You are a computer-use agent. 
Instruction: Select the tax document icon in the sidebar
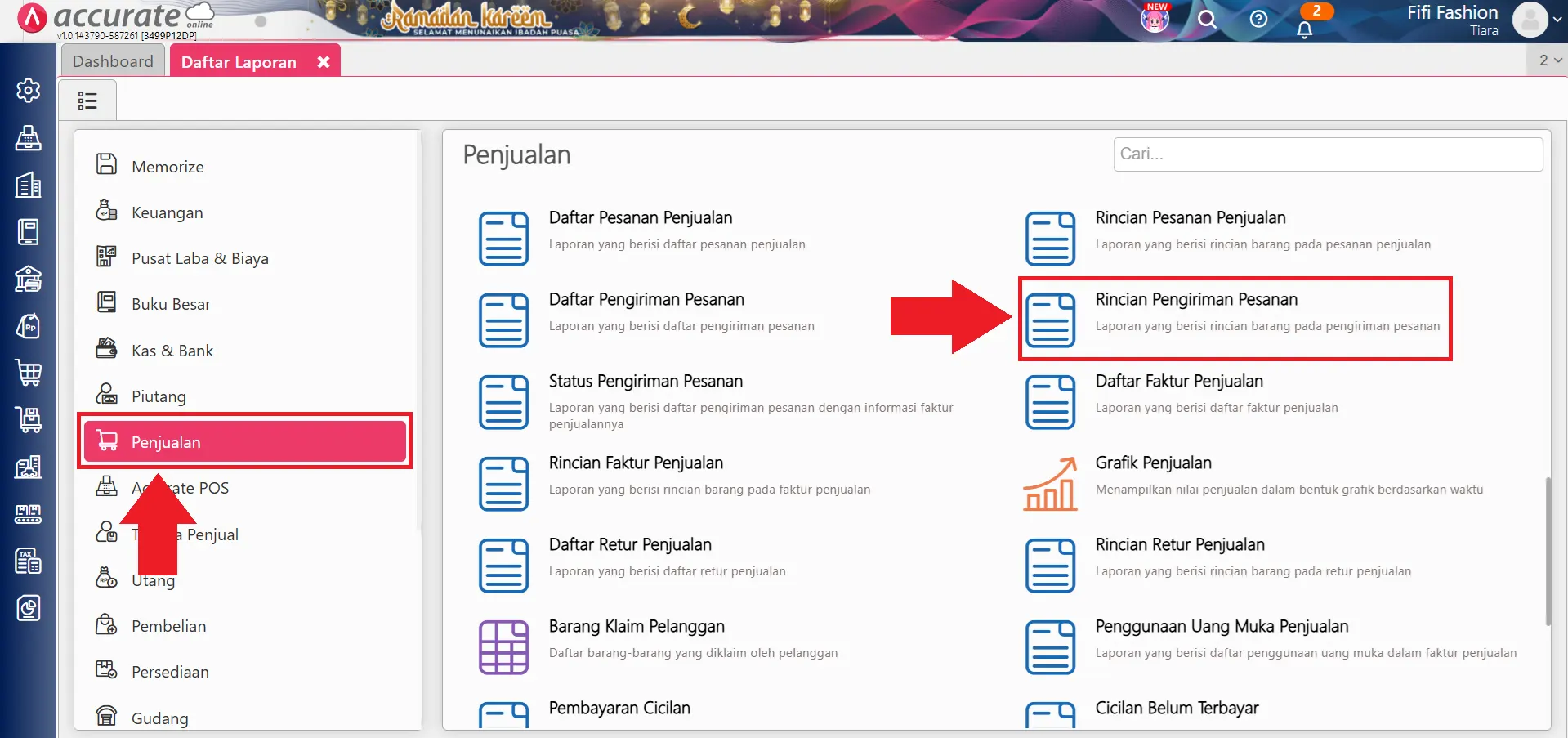tap(29, 561)
